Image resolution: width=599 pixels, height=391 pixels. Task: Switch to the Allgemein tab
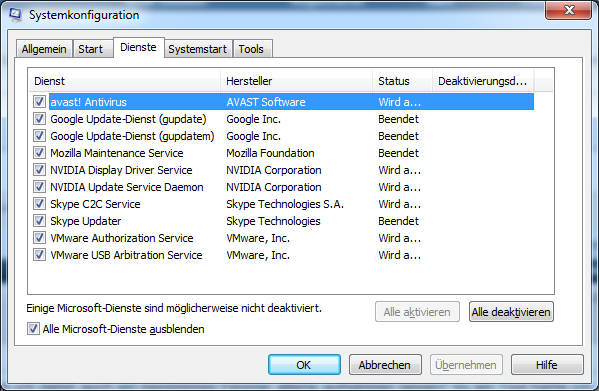tap(44, 49)
